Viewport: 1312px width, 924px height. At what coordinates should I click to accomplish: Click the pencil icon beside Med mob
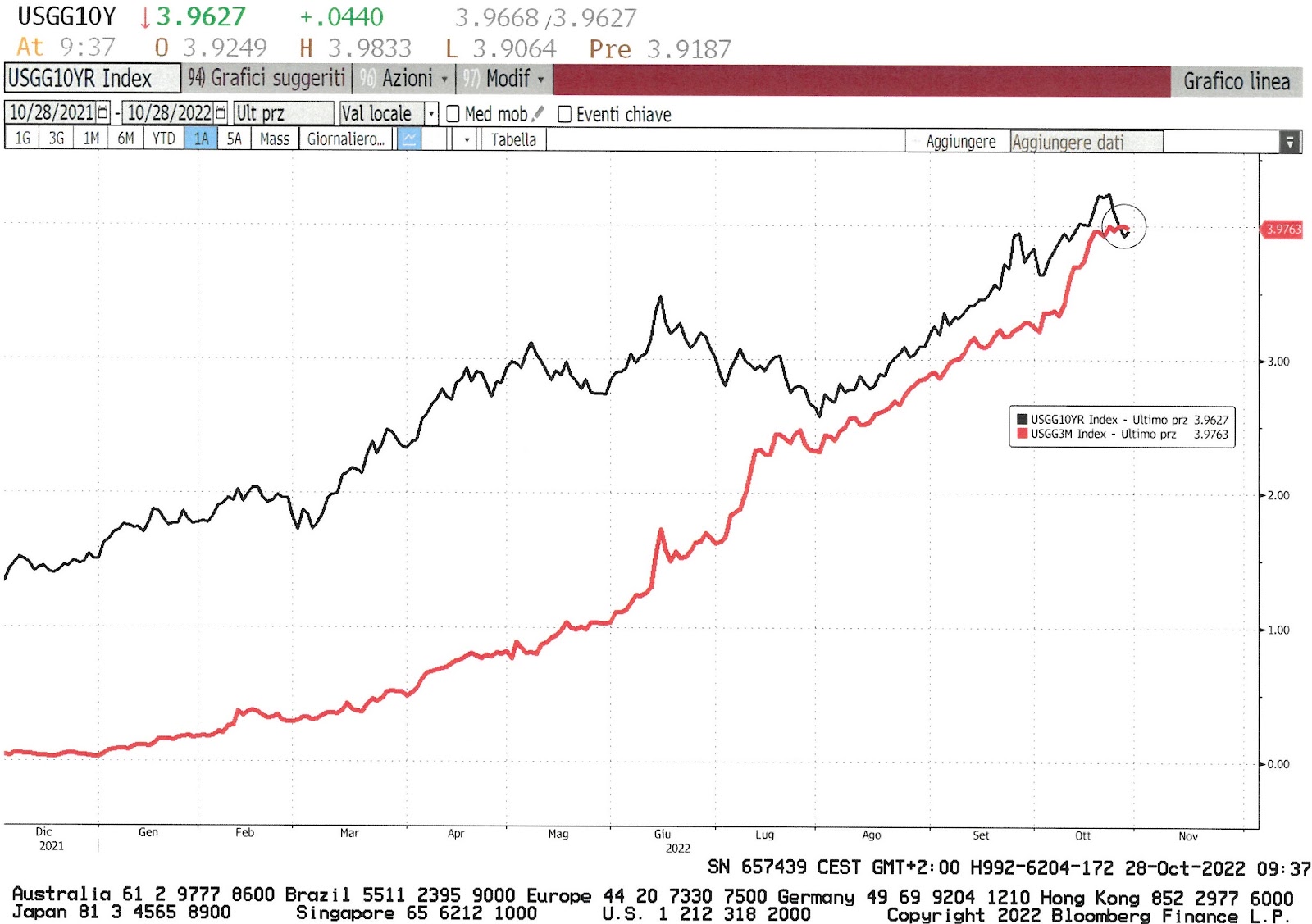pyautogui.click(x=538, y=114)
